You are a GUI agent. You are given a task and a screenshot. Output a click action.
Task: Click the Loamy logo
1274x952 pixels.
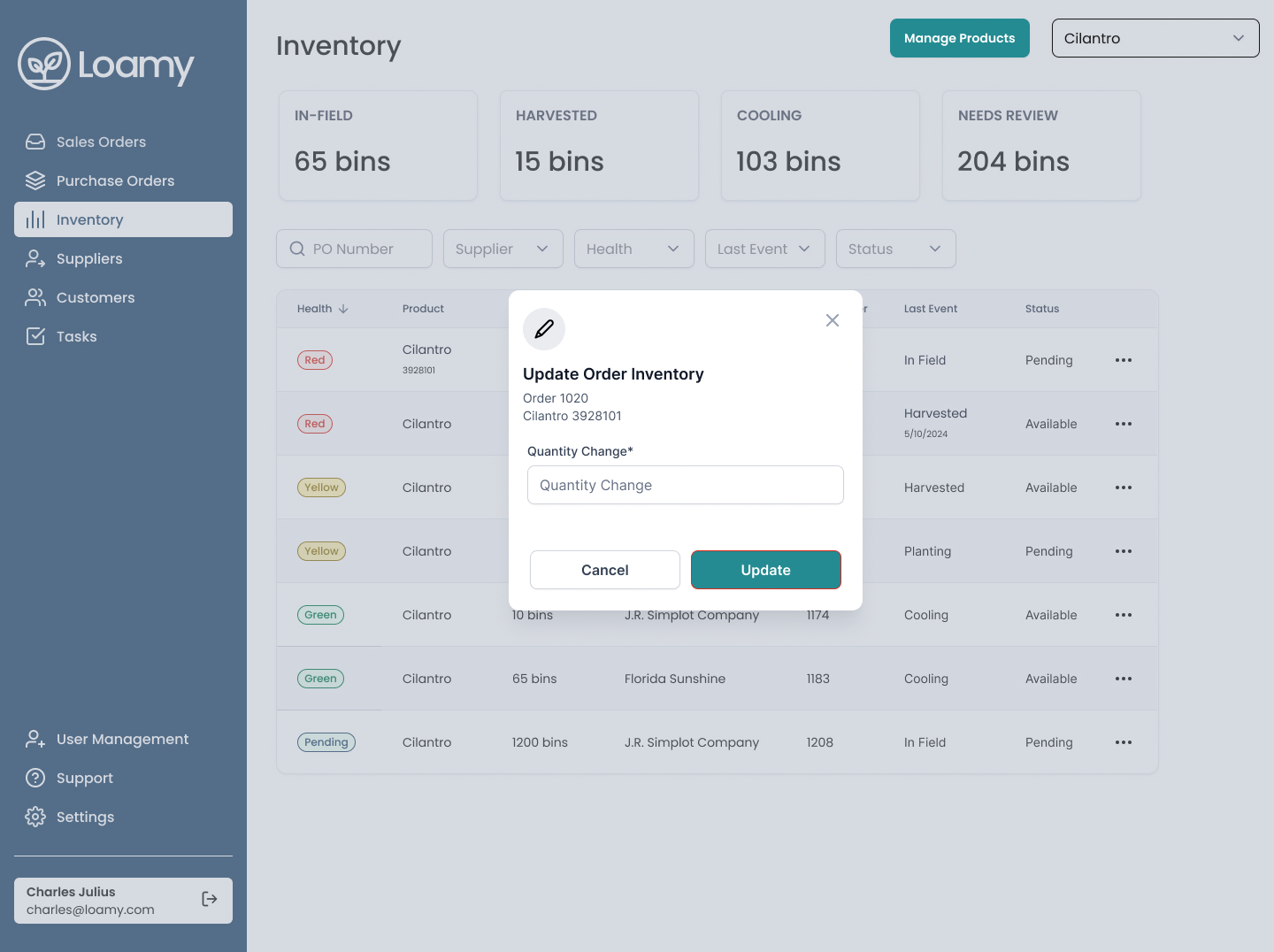106,64
